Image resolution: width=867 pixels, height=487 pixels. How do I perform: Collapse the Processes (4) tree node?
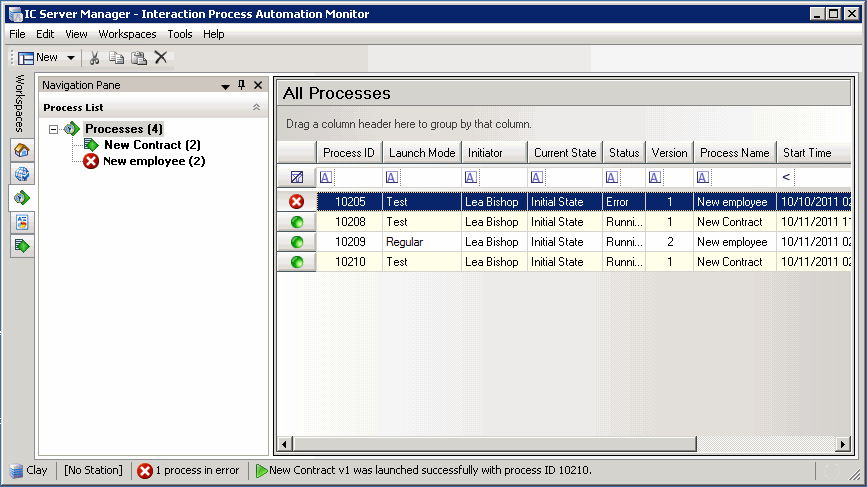coord(55,129)
